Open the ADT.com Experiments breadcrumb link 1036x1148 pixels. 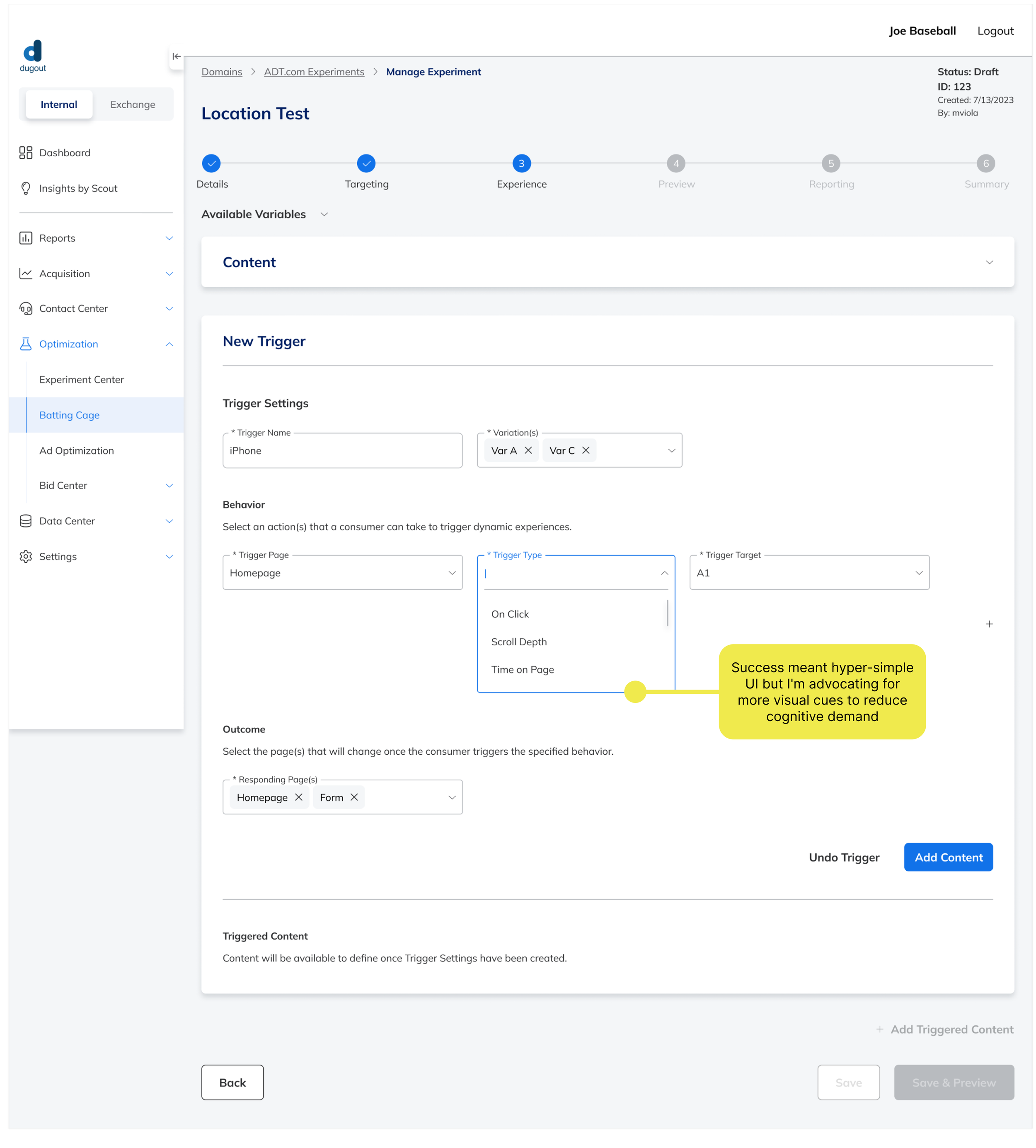(314, 72)
